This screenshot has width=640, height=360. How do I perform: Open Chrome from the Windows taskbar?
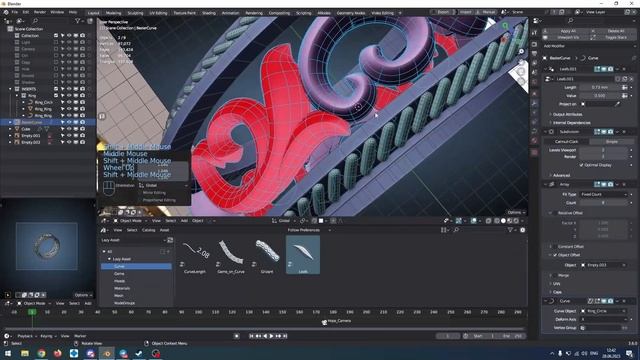(x=41, y=353)
